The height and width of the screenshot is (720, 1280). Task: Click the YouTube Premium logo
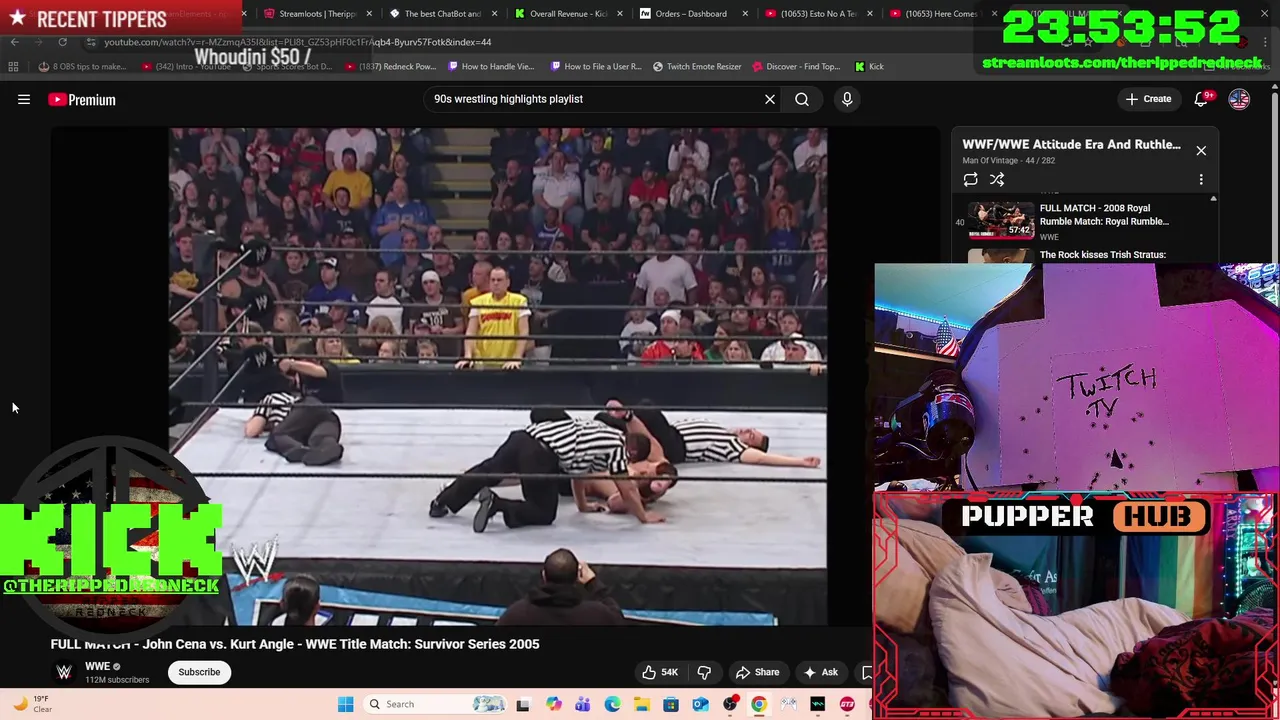click(x=82, y=99)
